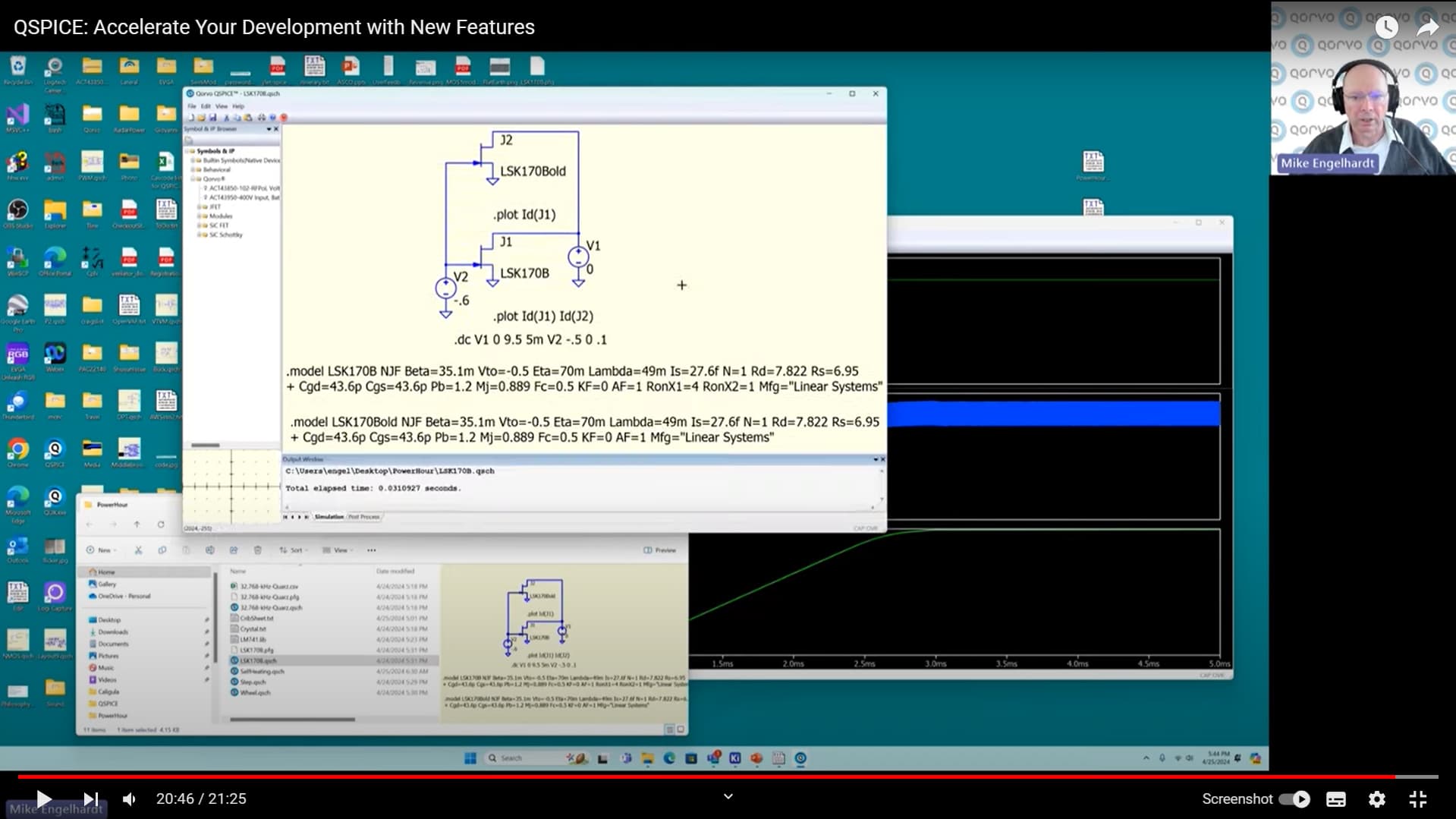
Task: Select the CribSheet.txt file
Action: point(256,618)
